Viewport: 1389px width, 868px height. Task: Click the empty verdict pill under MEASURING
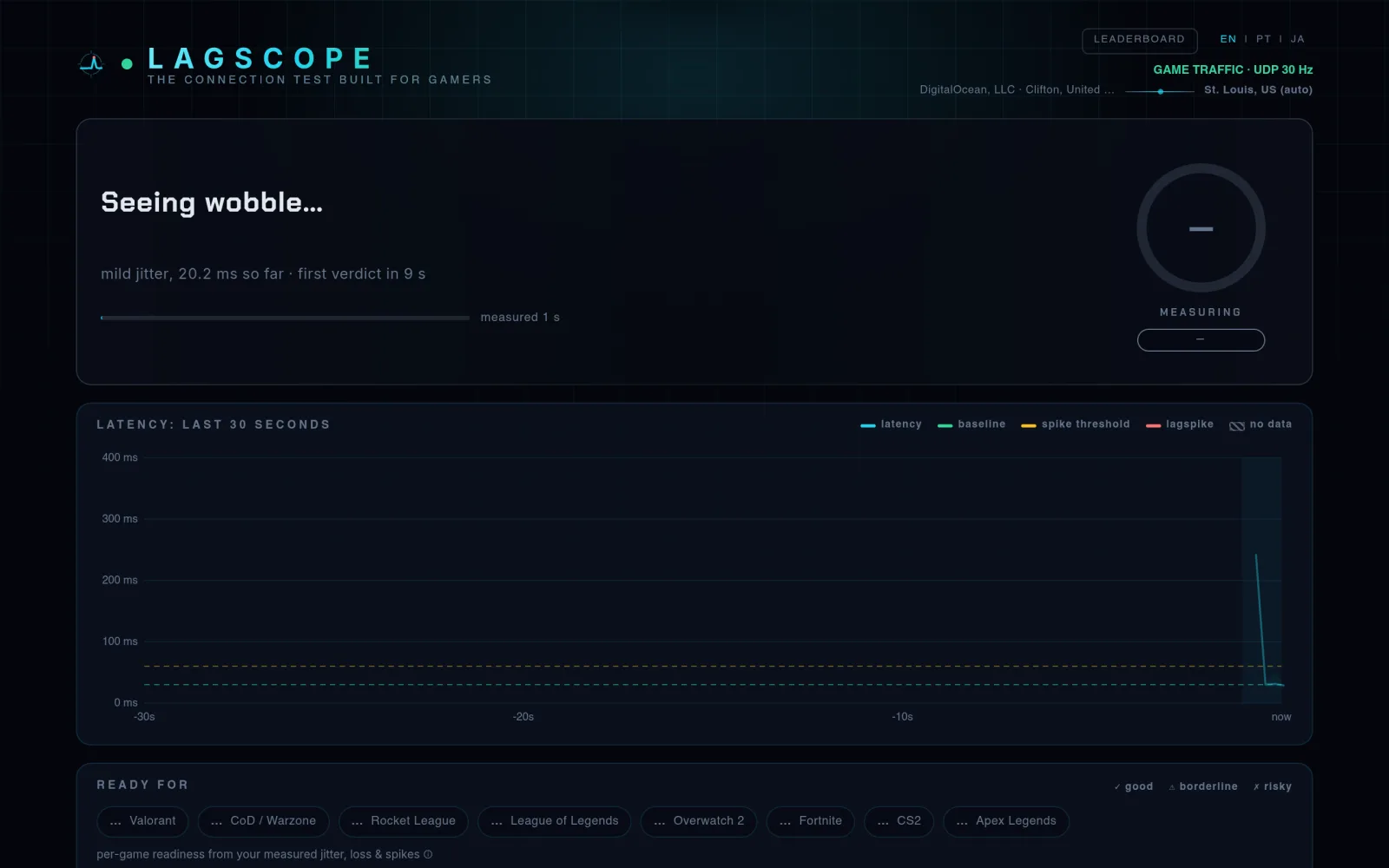tap(1201, 339)
